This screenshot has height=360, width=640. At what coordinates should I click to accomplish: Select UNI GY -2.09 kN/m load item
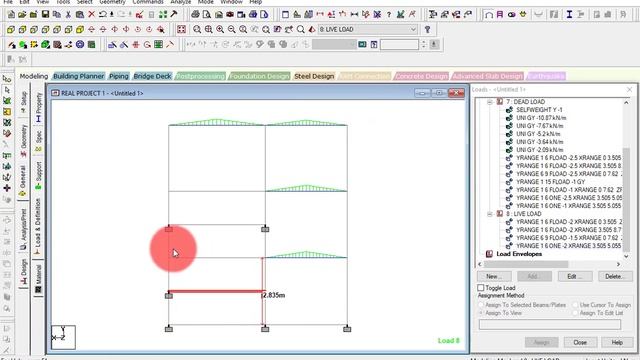point(539,150)
